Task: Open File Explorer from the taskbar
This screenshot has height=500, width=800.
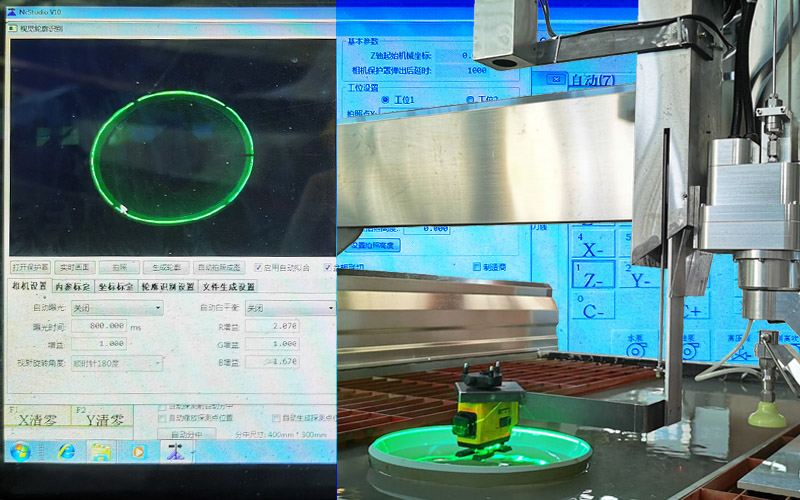Action: pyautogui.click(x=101, y=452)
